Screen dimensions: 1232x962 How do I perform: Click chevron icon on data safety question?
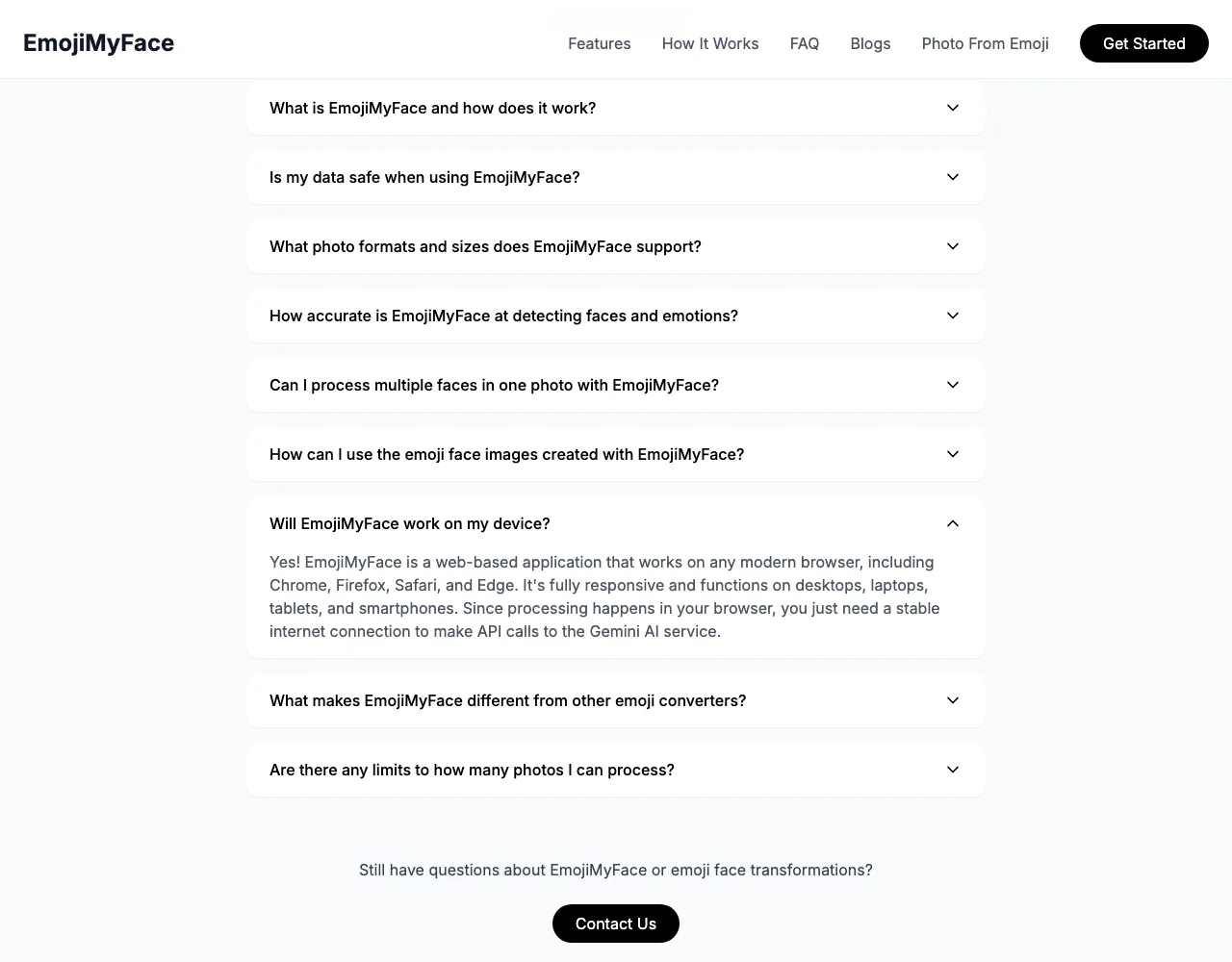[x=953, y=177]
